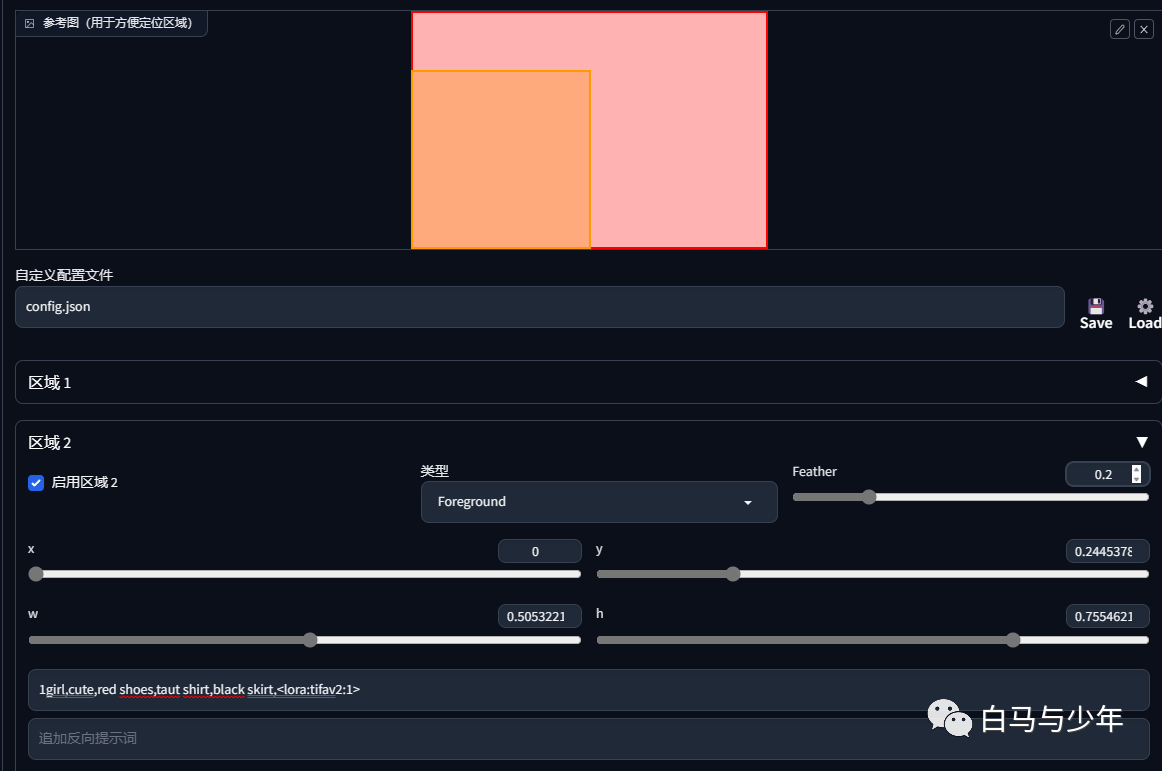This screenshot has height=771, width=1162.
Task: Click the 追加反向提示词 negative prompt field
Action: pos(588,738)
